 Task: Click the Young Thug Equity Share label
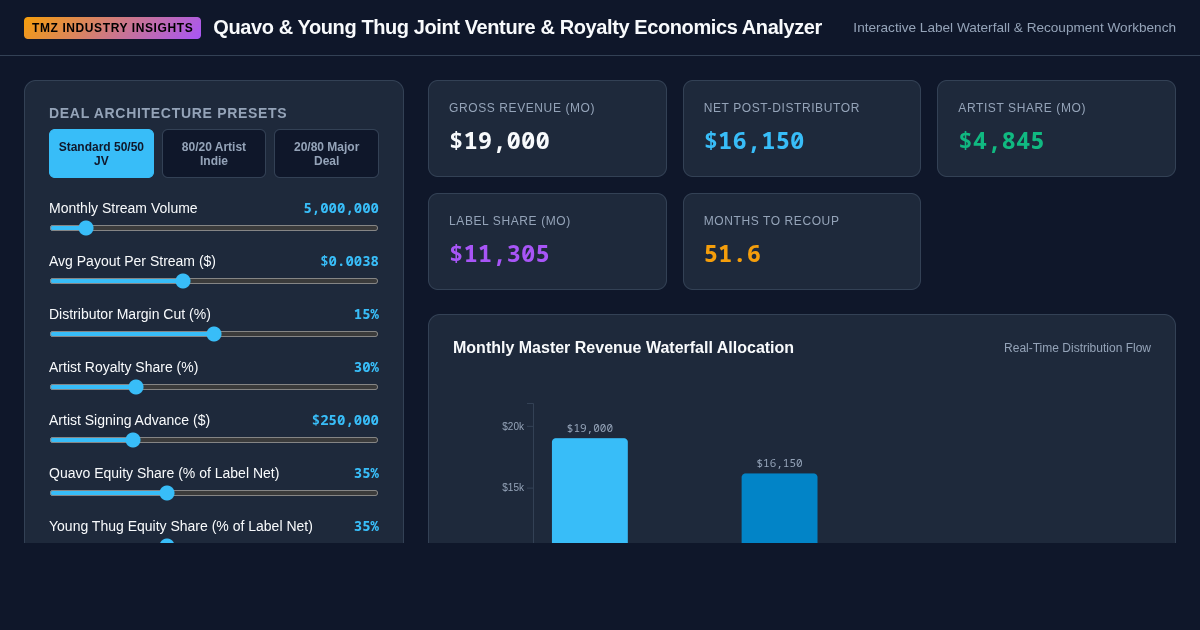click(181, 526)
